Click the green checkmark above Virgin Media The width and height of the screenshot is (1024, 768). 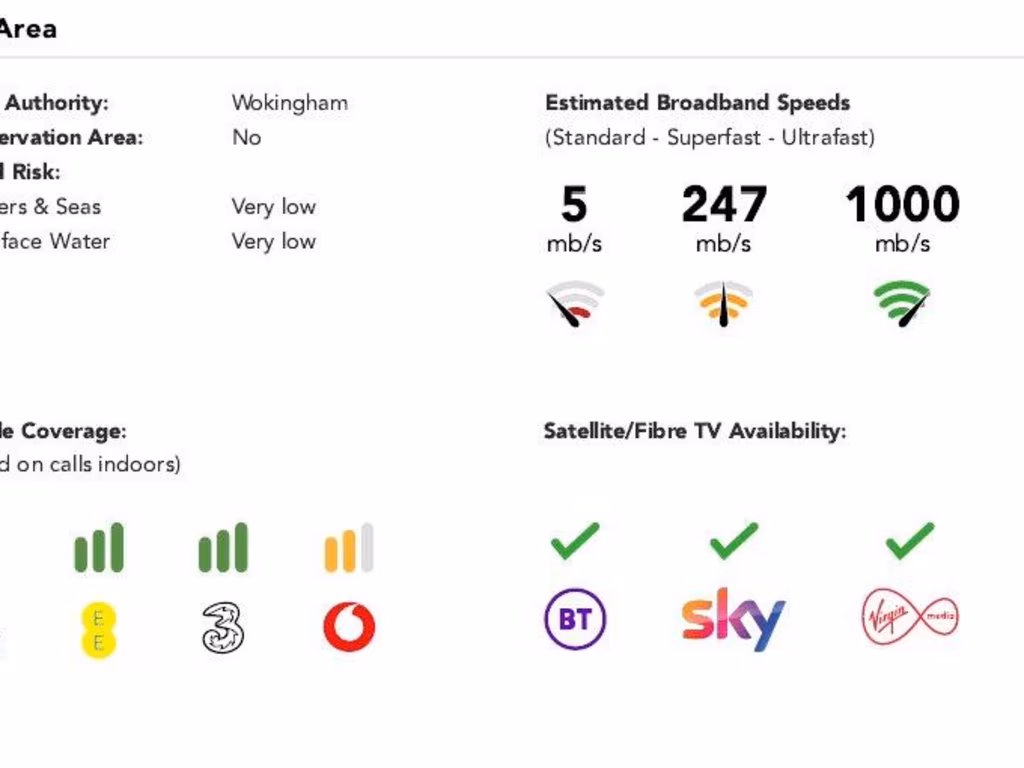pyautogui.click(x=910, y=541)
